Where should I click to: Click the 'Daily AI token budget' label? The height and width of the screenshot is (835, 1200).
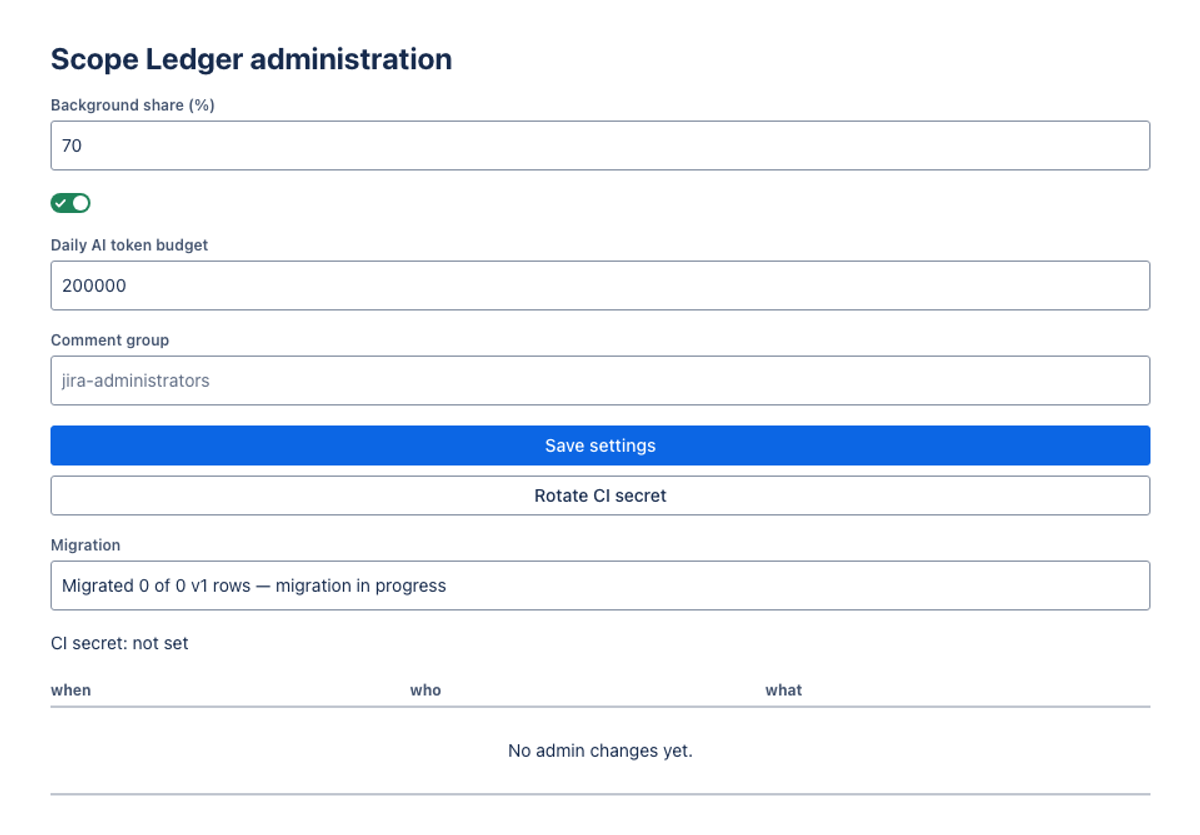pyautogui.click(x=130, y=245)
